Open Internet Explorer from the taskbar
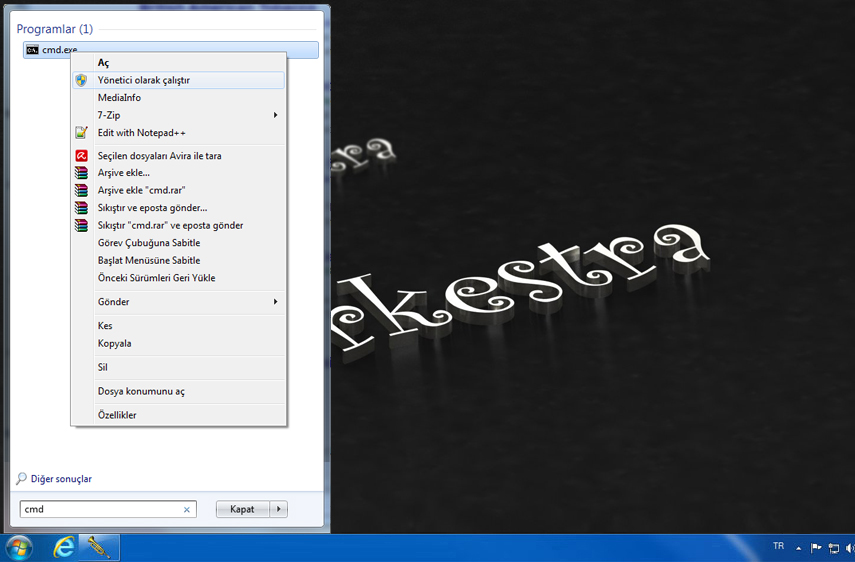 (x=64, y=547)
